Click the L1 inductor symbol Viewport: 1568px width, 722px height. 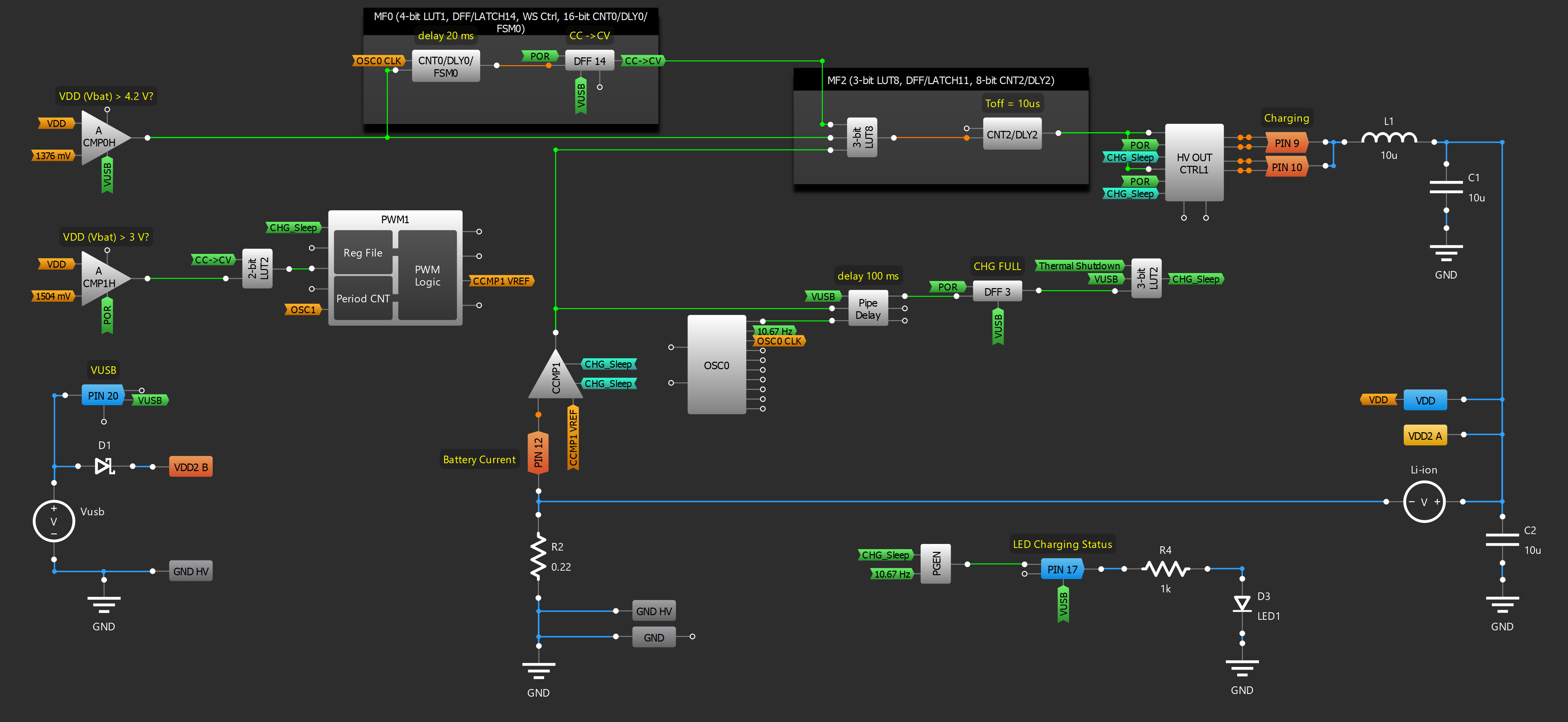(x=1388, y=139)
